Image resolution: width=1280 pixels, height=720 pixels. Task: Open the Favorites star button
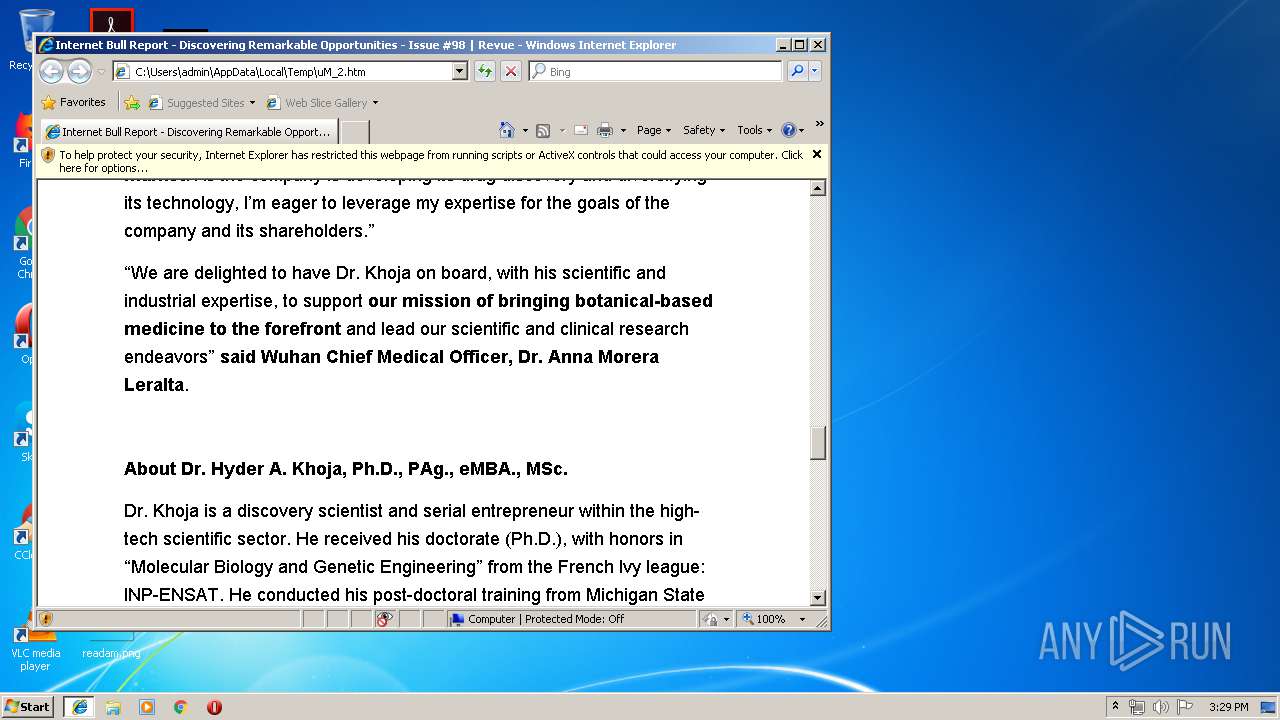(73, 102)
